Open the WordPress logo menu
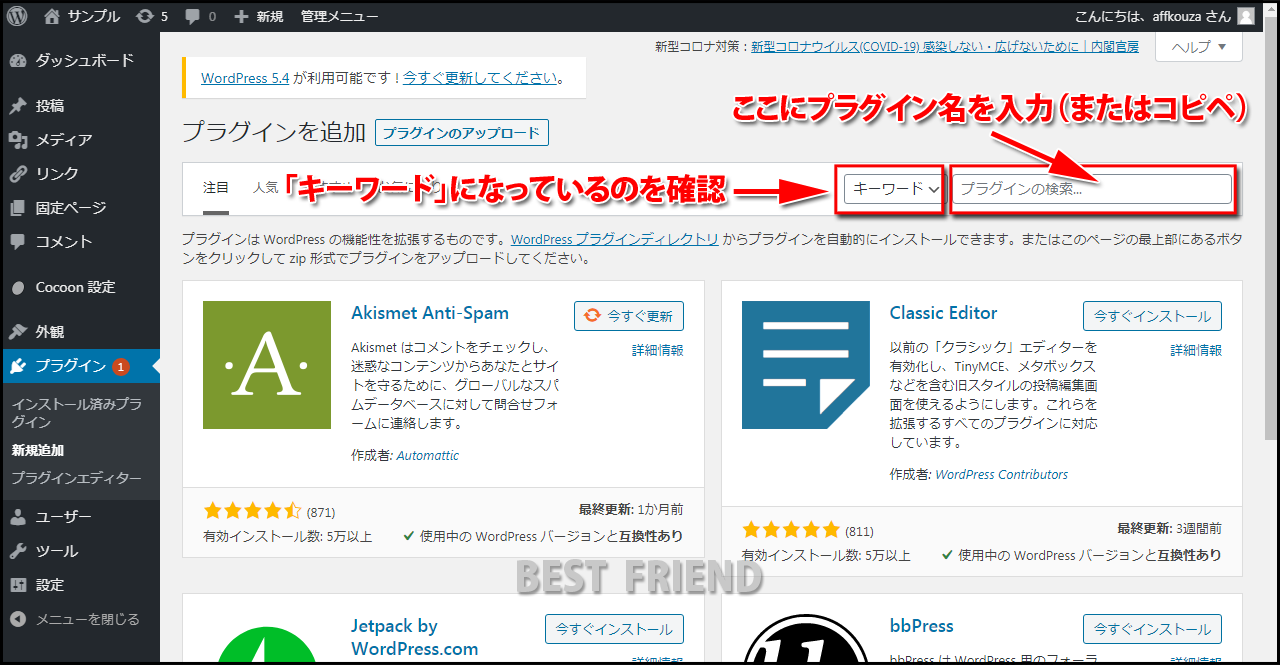 pos(17,16)
